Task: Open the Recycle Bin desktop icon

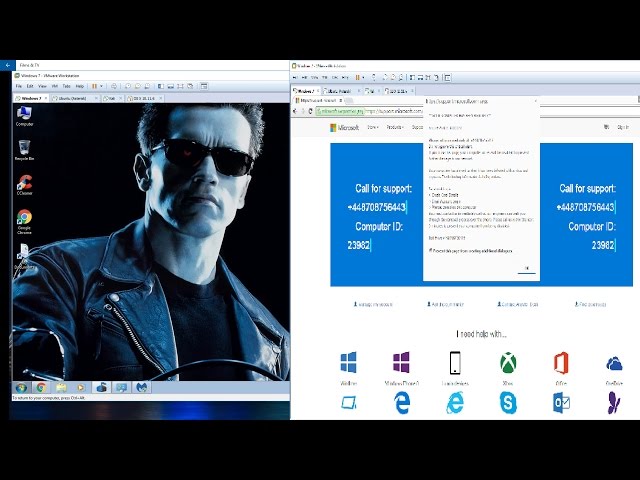Action: click(24, 150)
